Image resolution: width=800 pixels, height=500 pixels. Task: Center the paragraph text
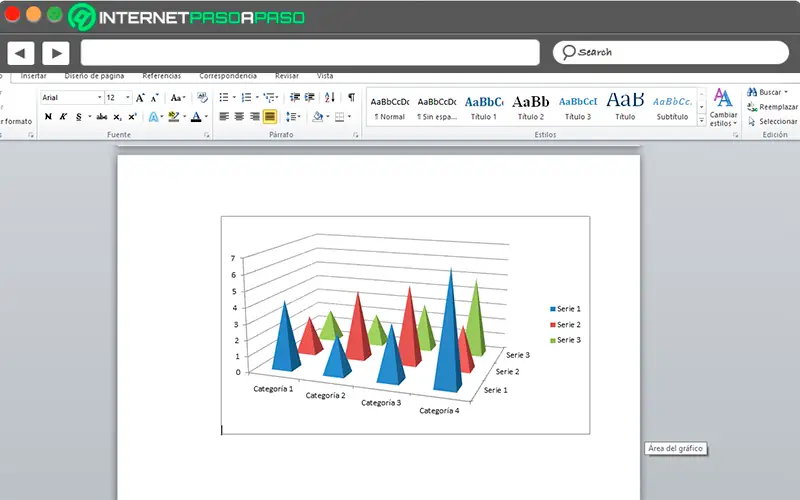click(x=239, y=117)
